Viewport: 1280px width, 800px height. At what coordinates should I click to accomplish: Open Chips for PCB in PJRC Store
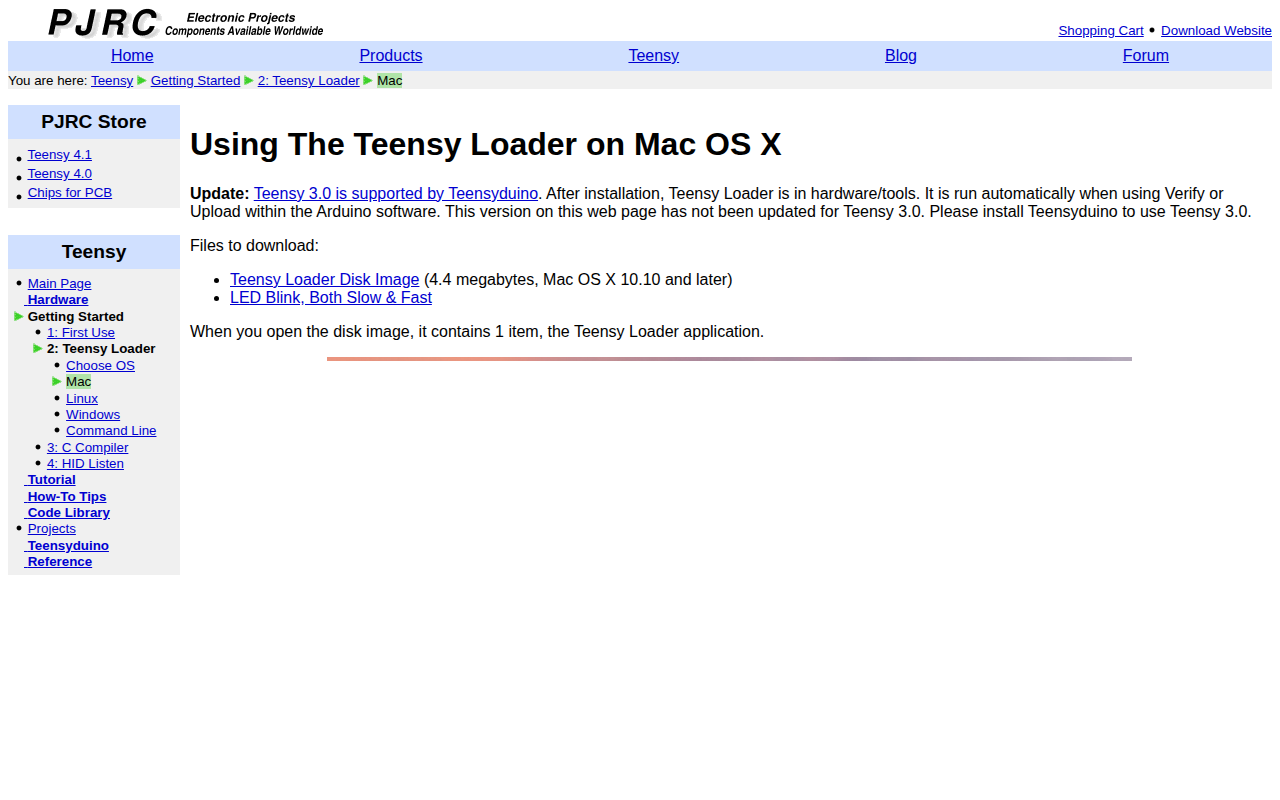coord(70,193)
